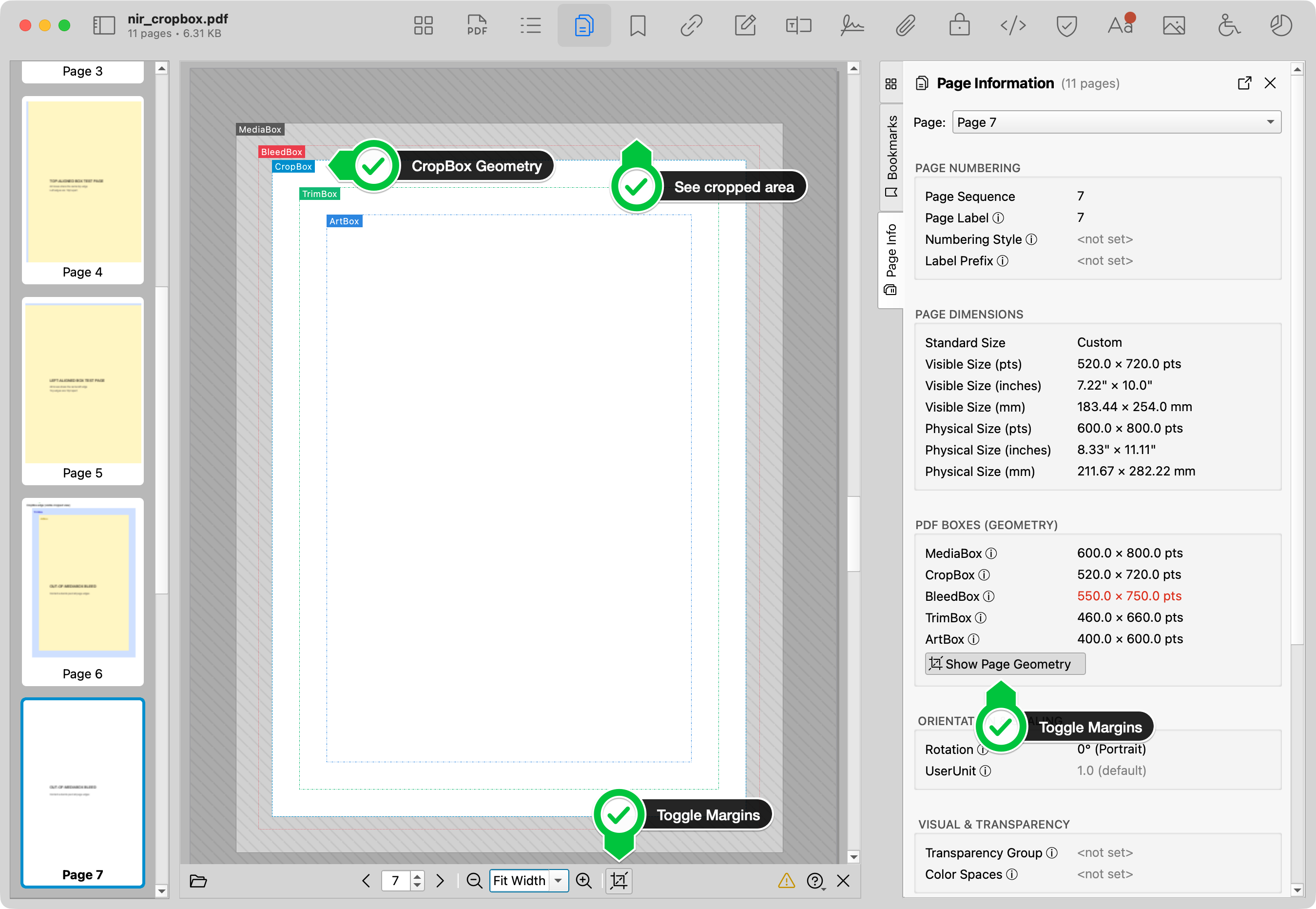
Task: Show info for Color Spaces
Action: pyautogui.click(x=1011, y=874)
